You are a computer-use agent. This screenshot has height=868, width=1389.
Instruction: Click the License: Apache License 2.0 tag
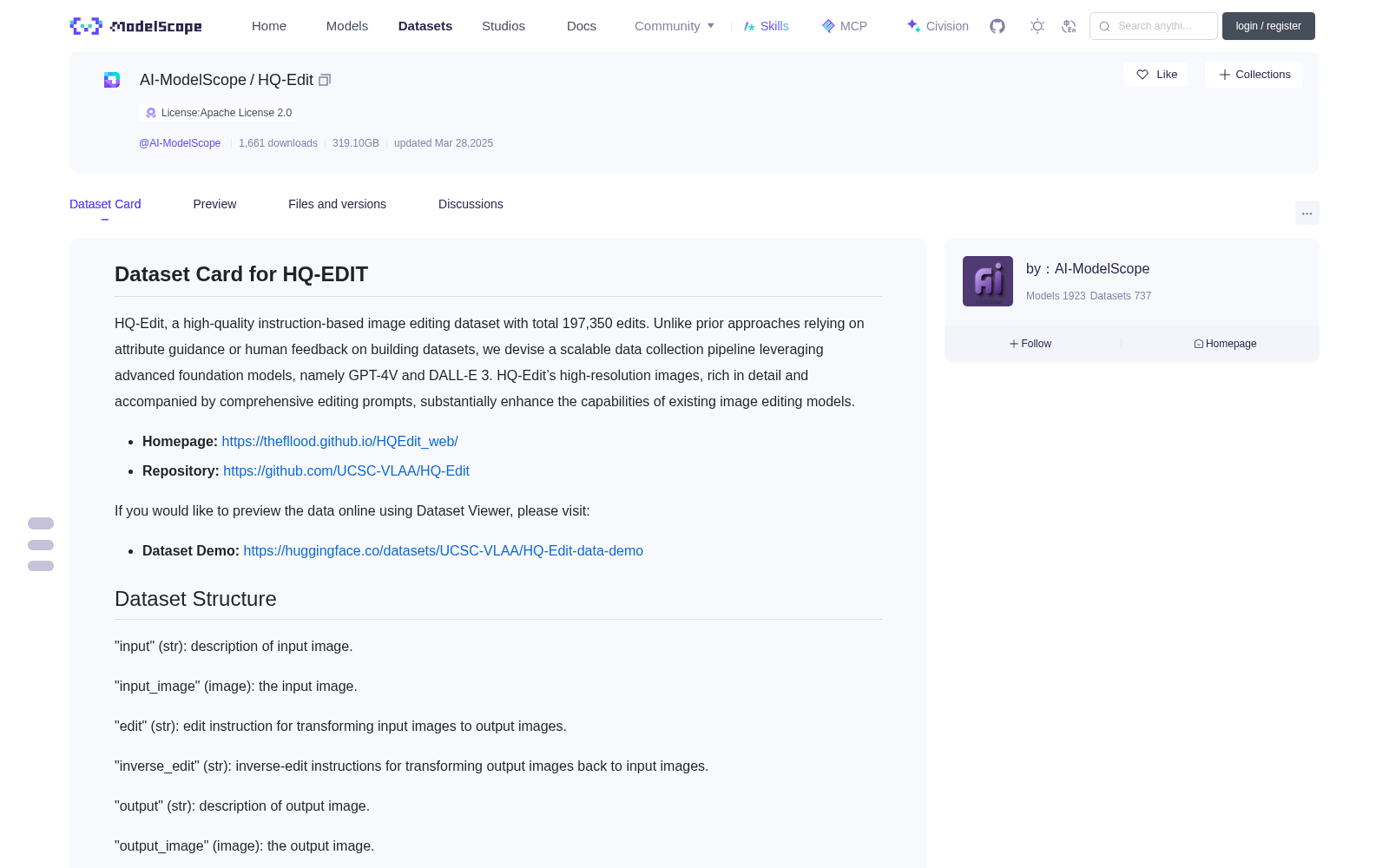tap(218, 113)
